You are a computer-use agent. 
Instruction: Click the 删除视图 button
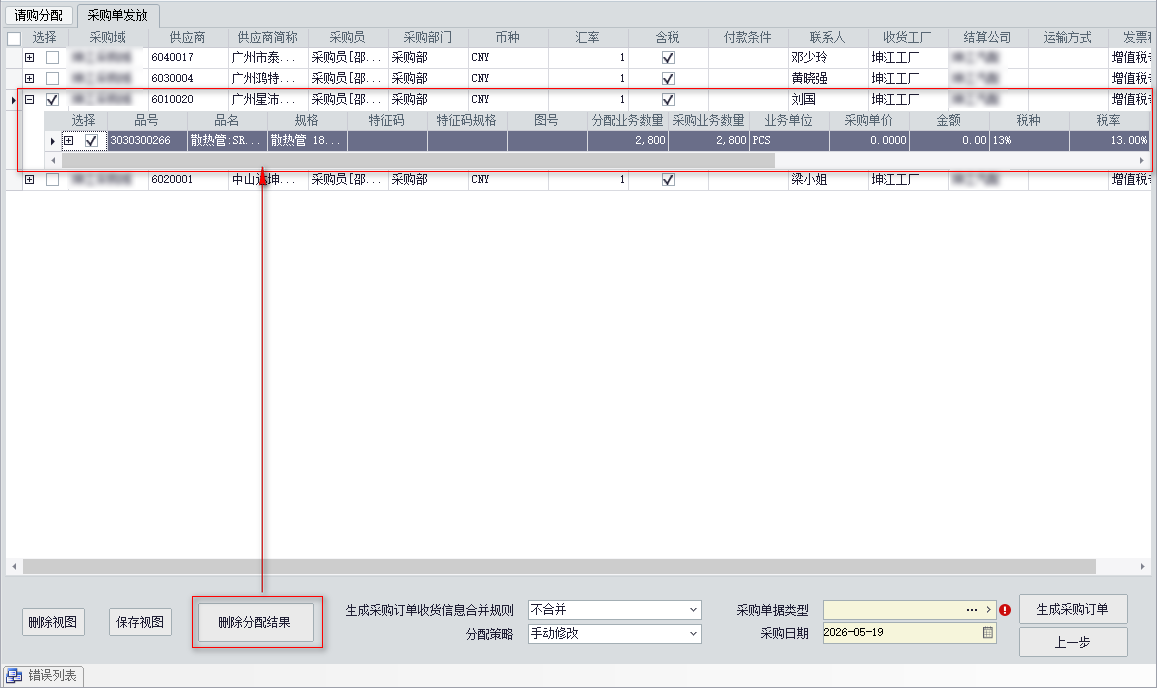52,622
